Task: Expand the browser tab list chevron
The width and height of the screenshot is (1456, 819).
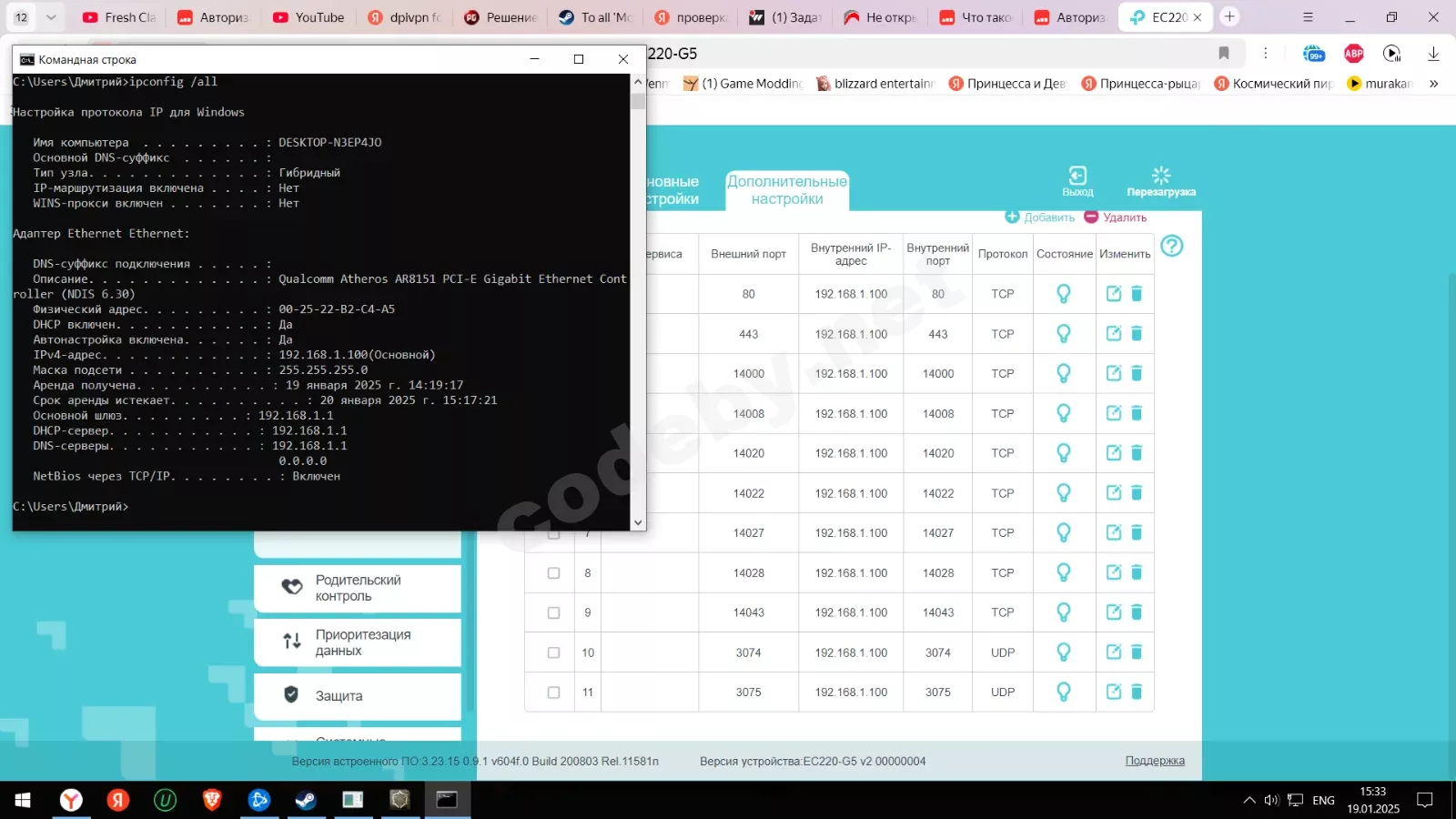Action: coord(51,17)
